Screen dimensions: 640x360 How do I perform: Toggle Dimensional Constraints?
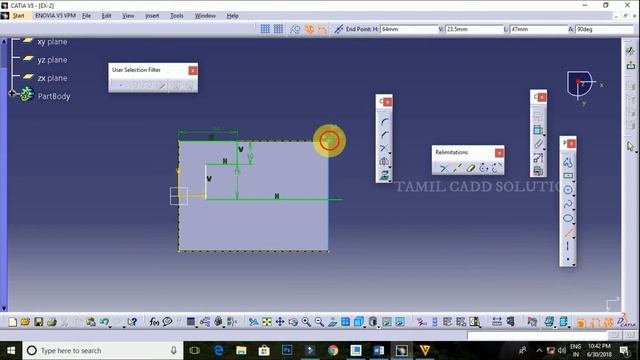[x=322, y=29]
